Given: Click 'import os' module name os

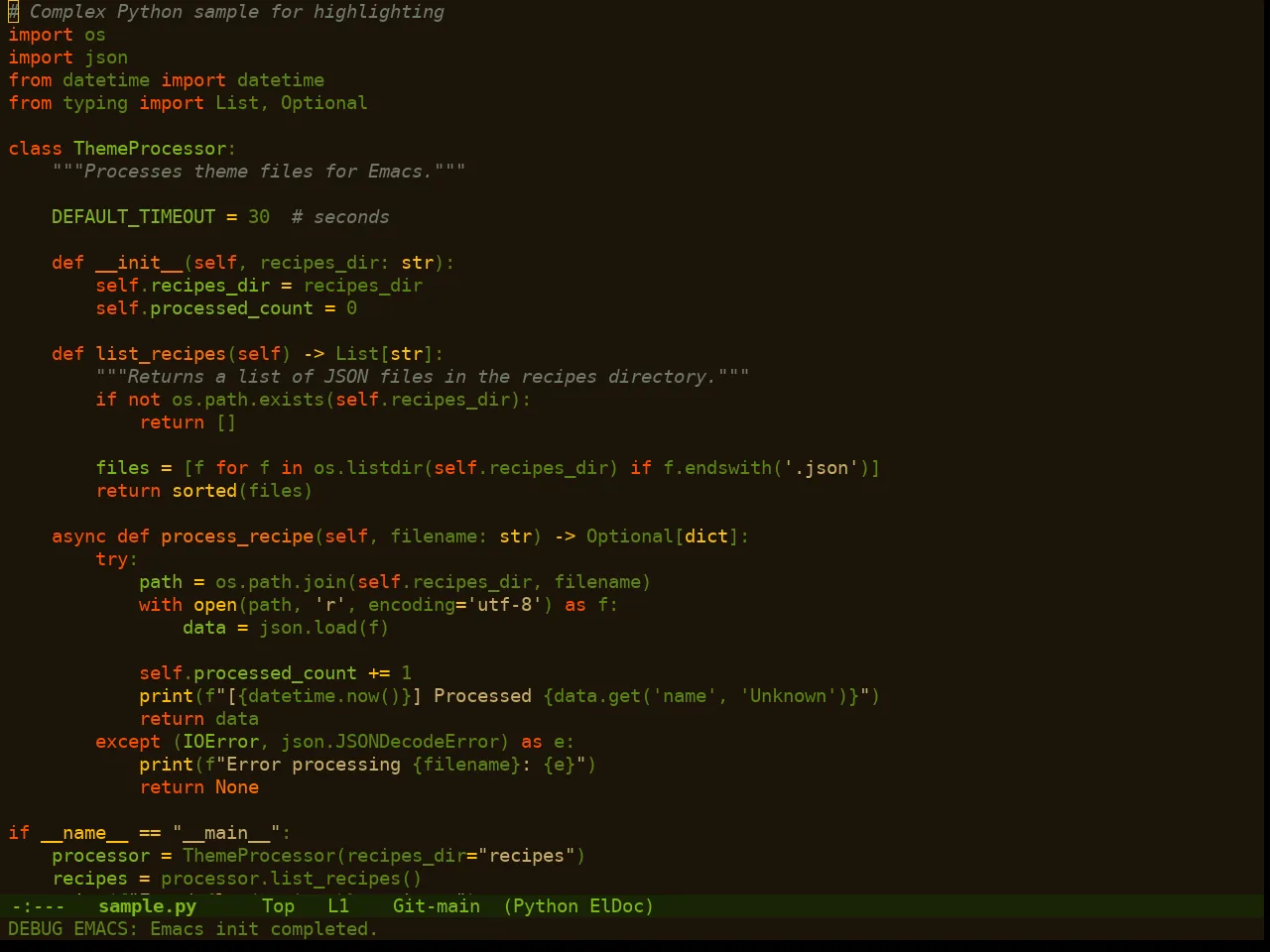Looking at the screenshot, I should pos(95,35).
